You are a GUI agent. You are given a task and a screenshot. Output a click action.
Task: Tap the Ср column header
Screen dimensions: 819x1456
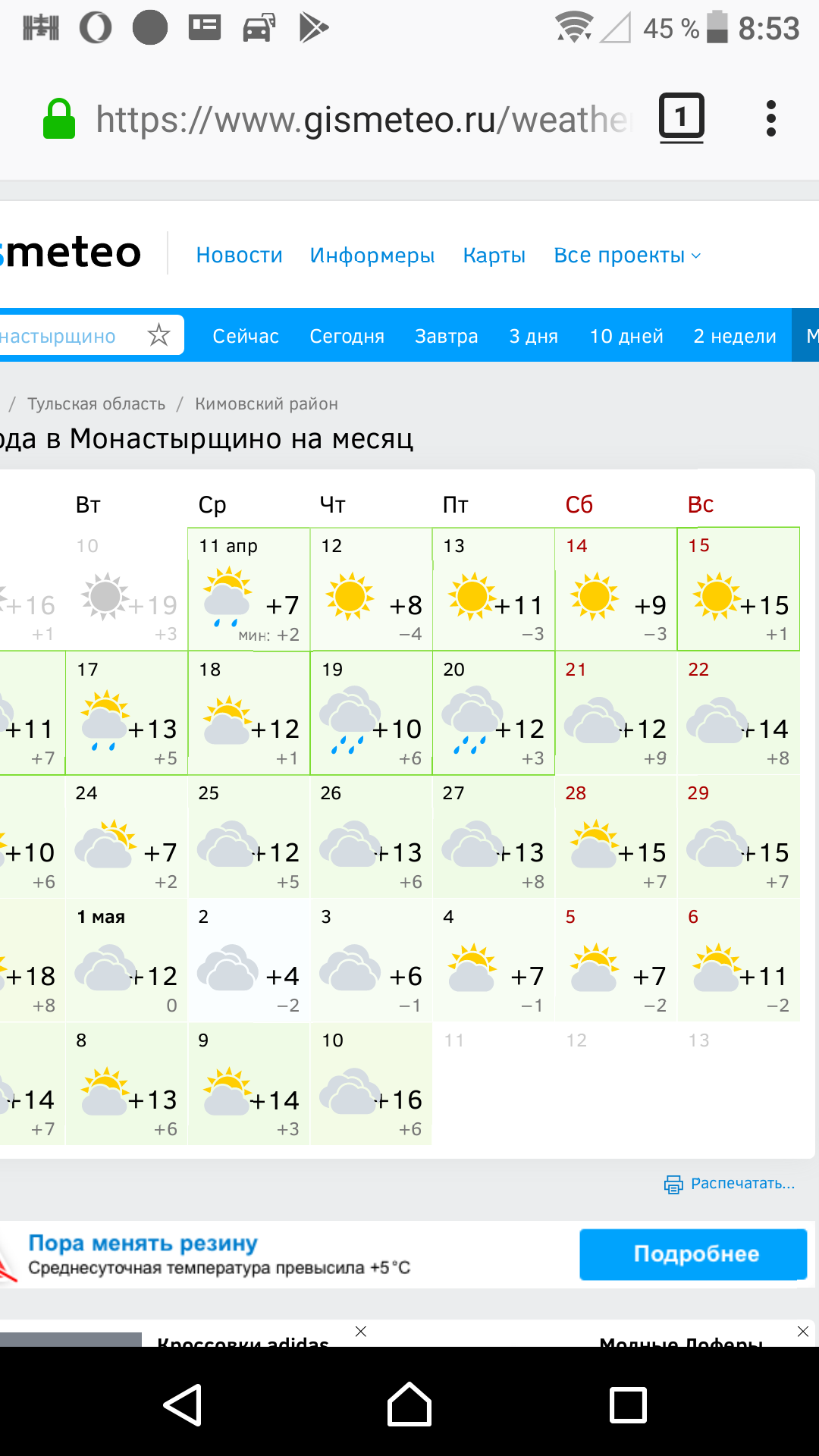[212, 506]
